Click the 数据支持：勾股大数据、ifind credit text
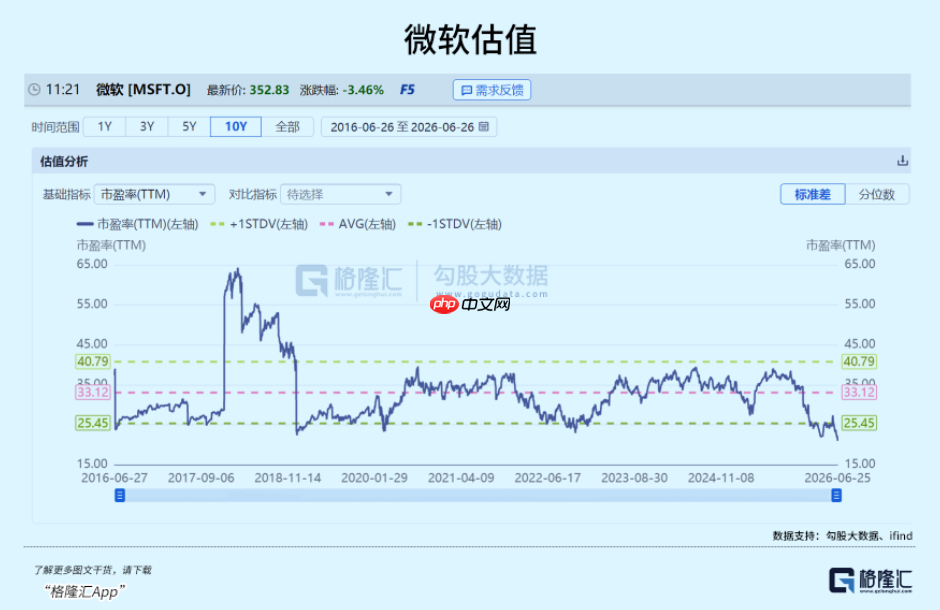This screenshot has height=610, width=940. (842, 536)
